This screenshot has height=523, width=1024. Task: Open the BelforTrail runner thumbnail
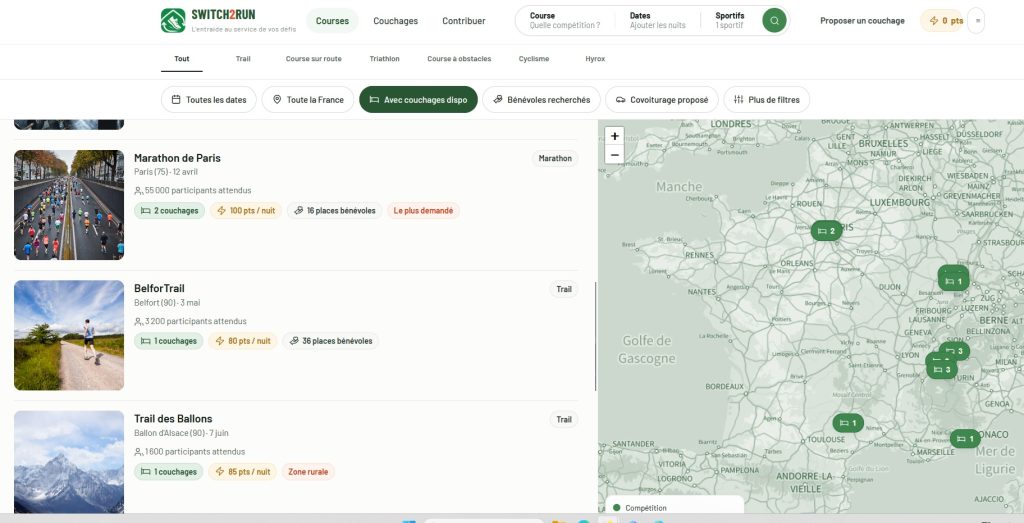click(69, 336)
